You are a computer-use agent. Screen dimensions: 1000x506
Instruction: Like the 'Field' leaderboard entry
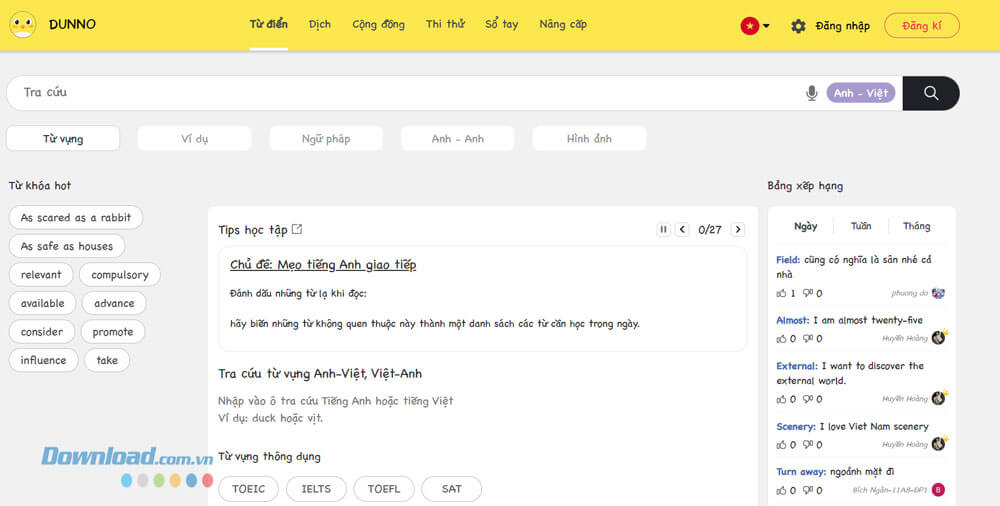pos(781,294)
